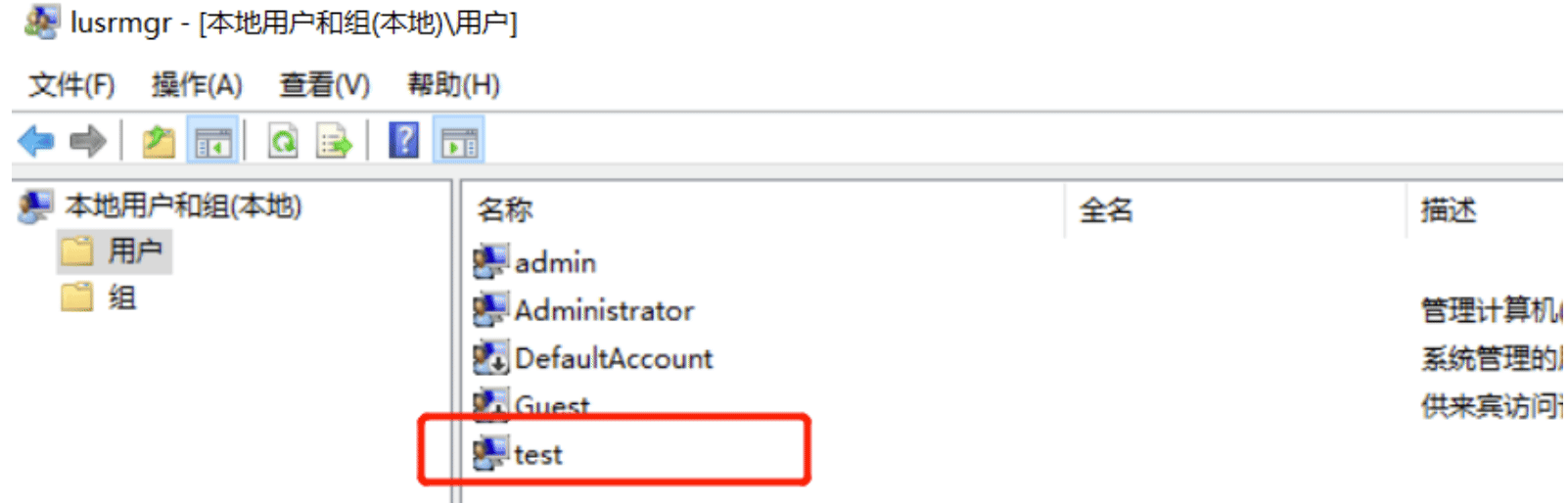Open the blue Help question mark icon
Image resolution: width=1568 pixels, height=503 pixels.
point(403,141)
